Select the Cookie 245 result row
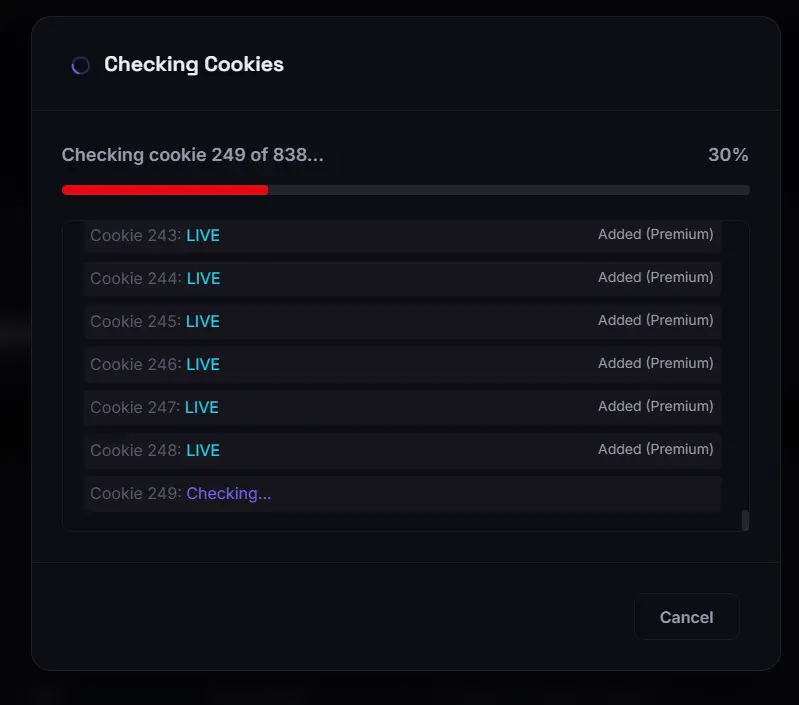 pyautogui.click(x=403, y=321)
